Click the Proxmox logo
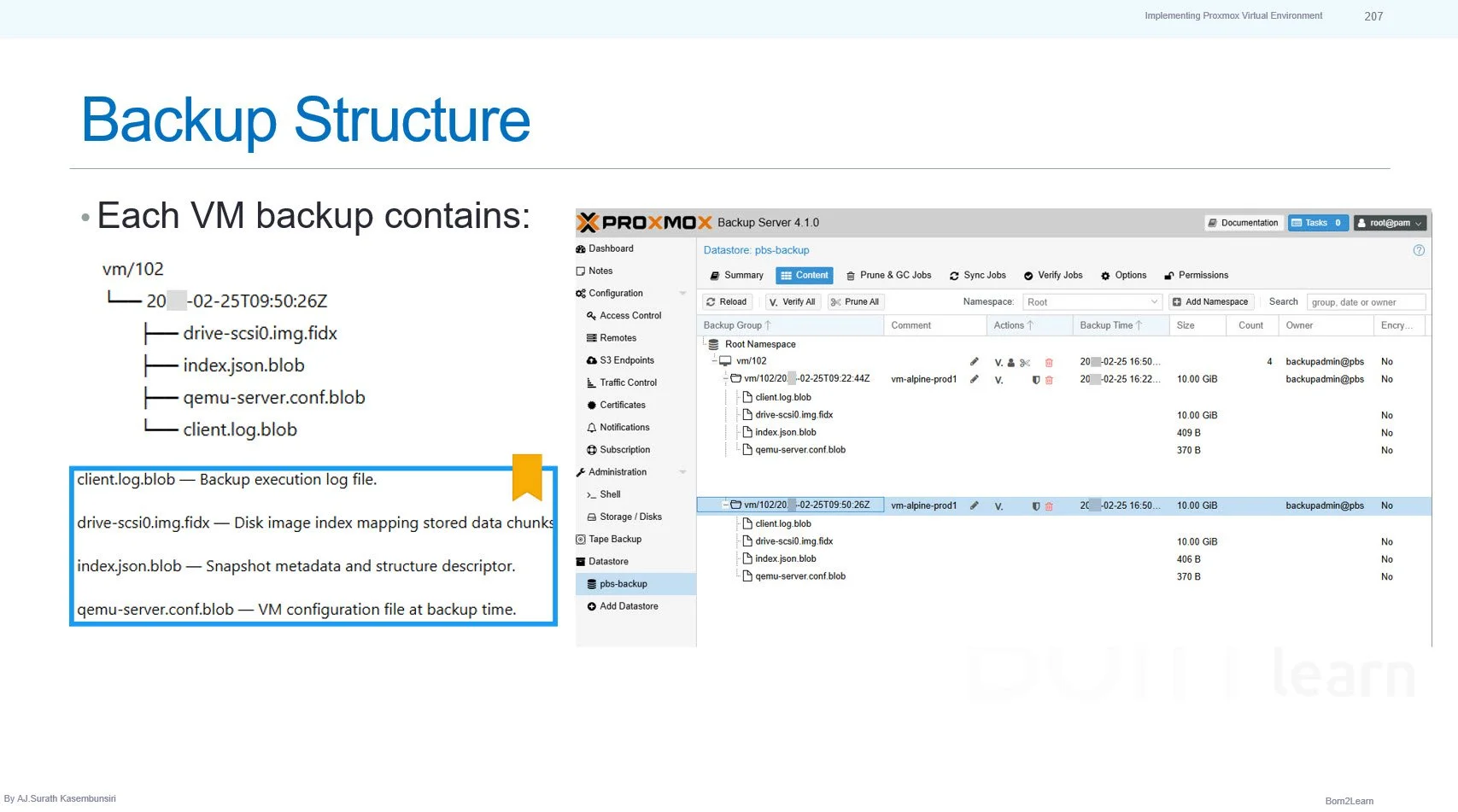The image size is (1458, 812). (x=645, y=223)
